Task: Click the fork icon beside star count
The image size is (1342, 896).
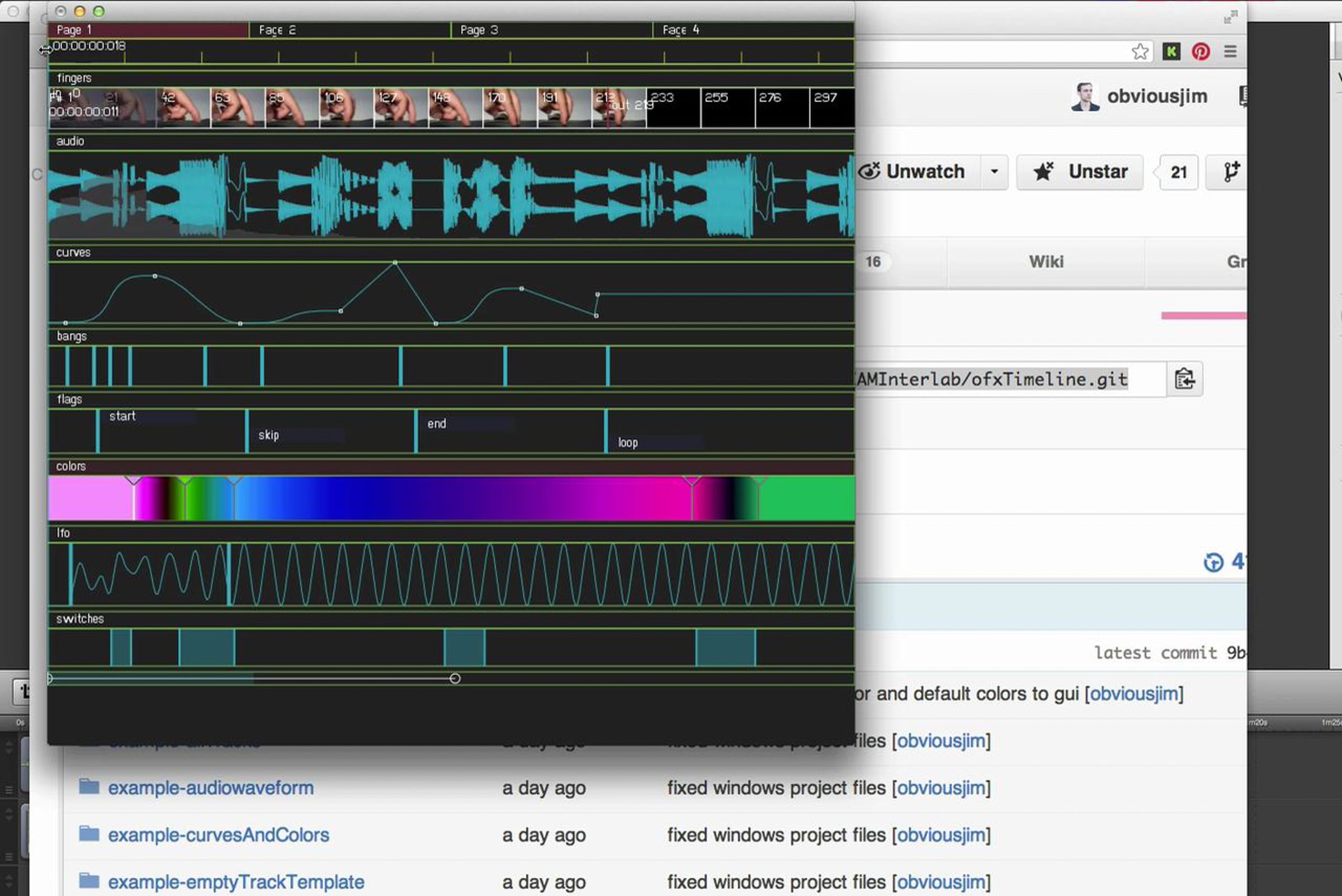Action: tap(1231, 172)
